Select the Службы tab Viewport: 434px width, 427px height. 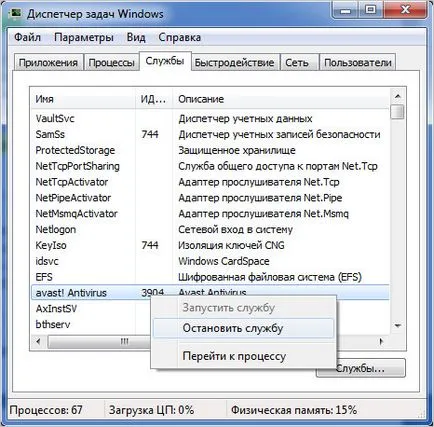pos(165,61)
